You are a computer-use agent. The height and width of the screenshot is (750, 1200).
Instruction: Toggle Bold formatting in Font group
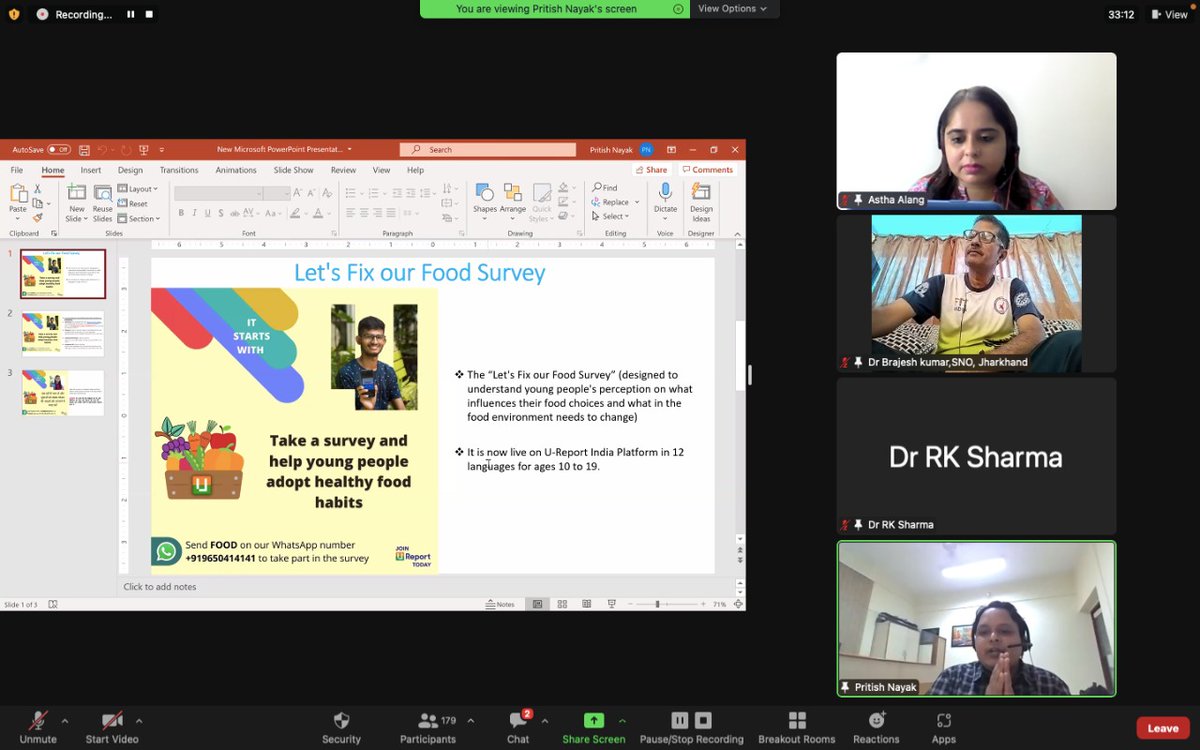181,213
